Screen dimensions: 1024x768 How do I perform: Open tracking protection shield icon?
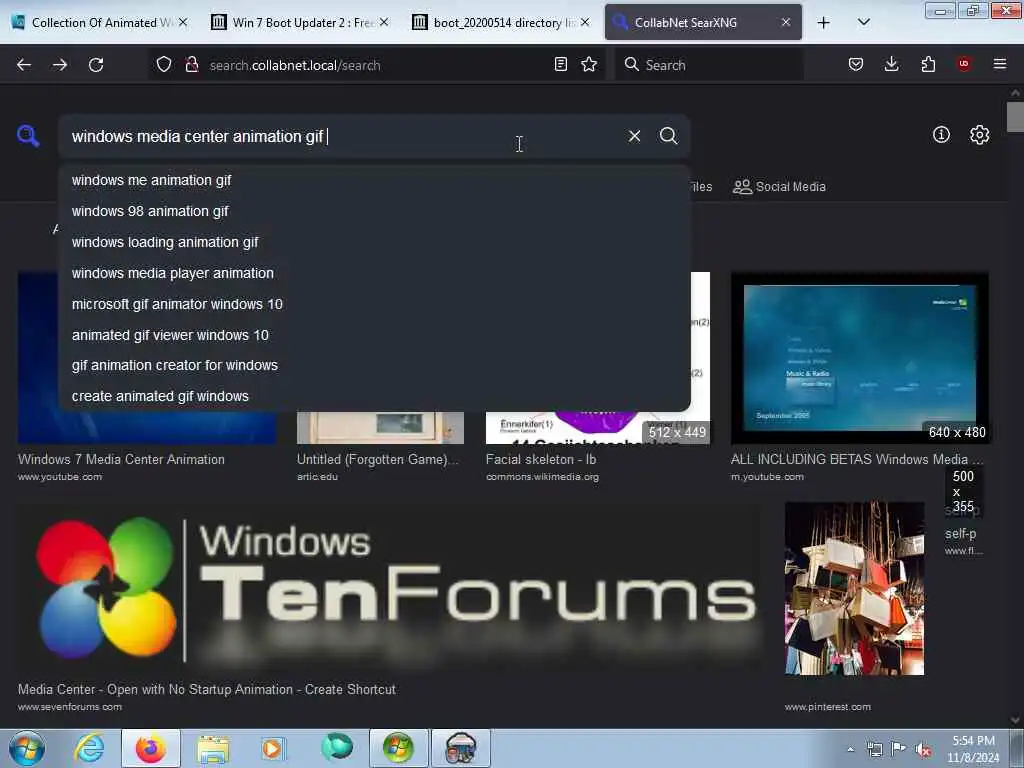pos(164,65)
